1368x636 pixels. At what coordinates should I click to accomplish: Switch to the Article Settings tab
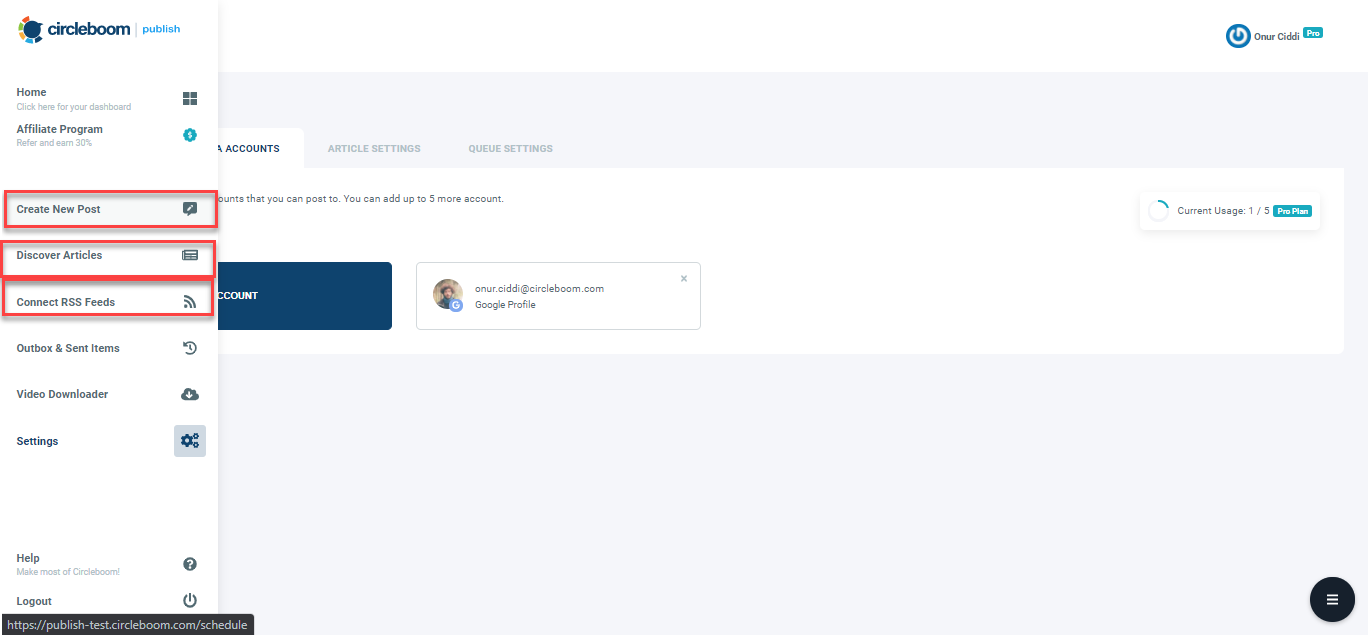pyautogui.click(x=374, y=148)
